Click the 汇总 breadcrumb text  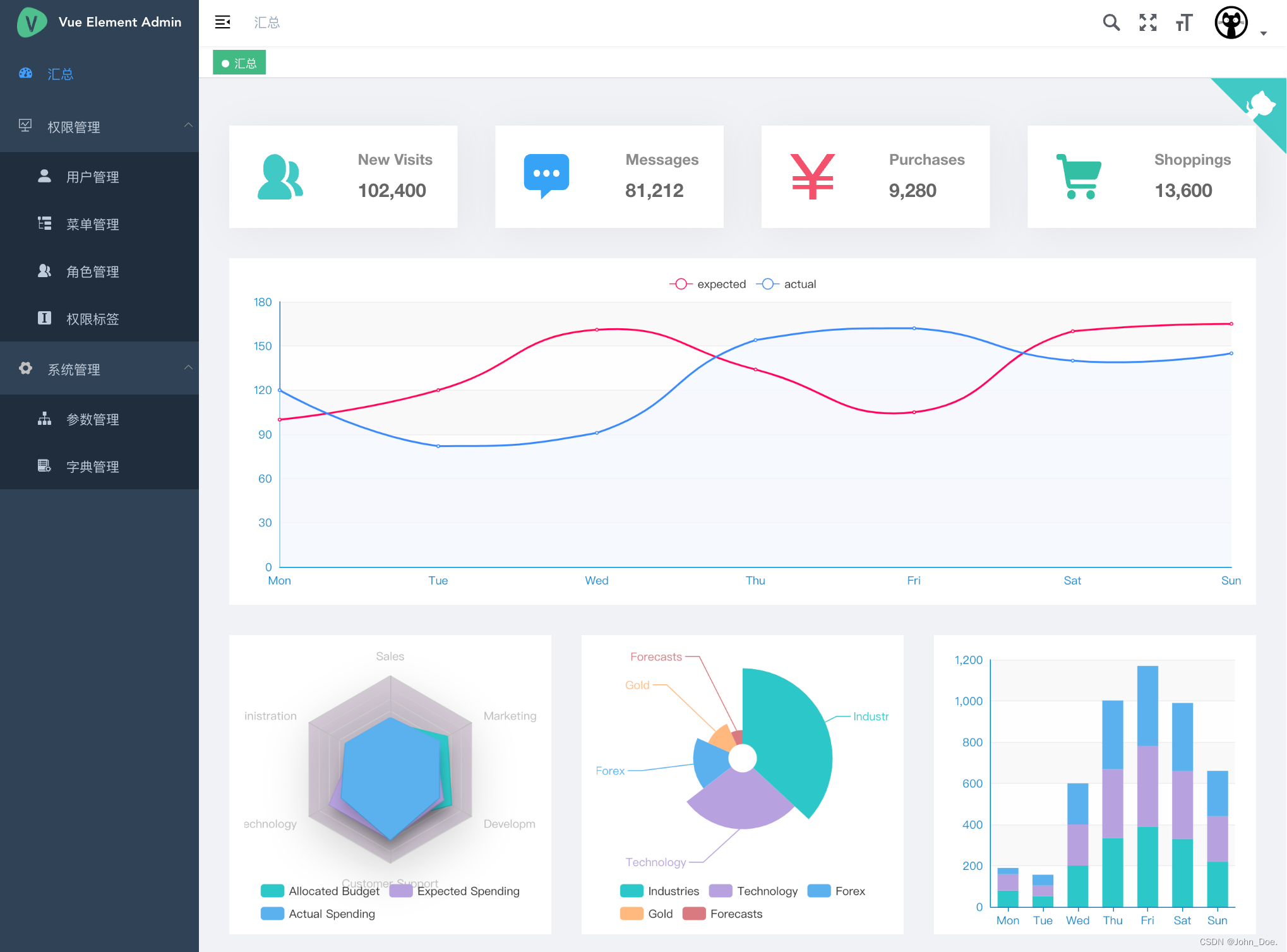pyautogui.click(x=266, y=23)
